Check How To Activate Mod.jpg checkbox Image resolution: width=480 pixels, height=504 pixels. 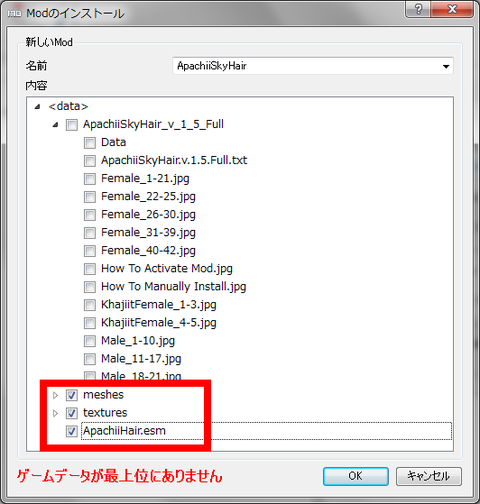(90, 269)
